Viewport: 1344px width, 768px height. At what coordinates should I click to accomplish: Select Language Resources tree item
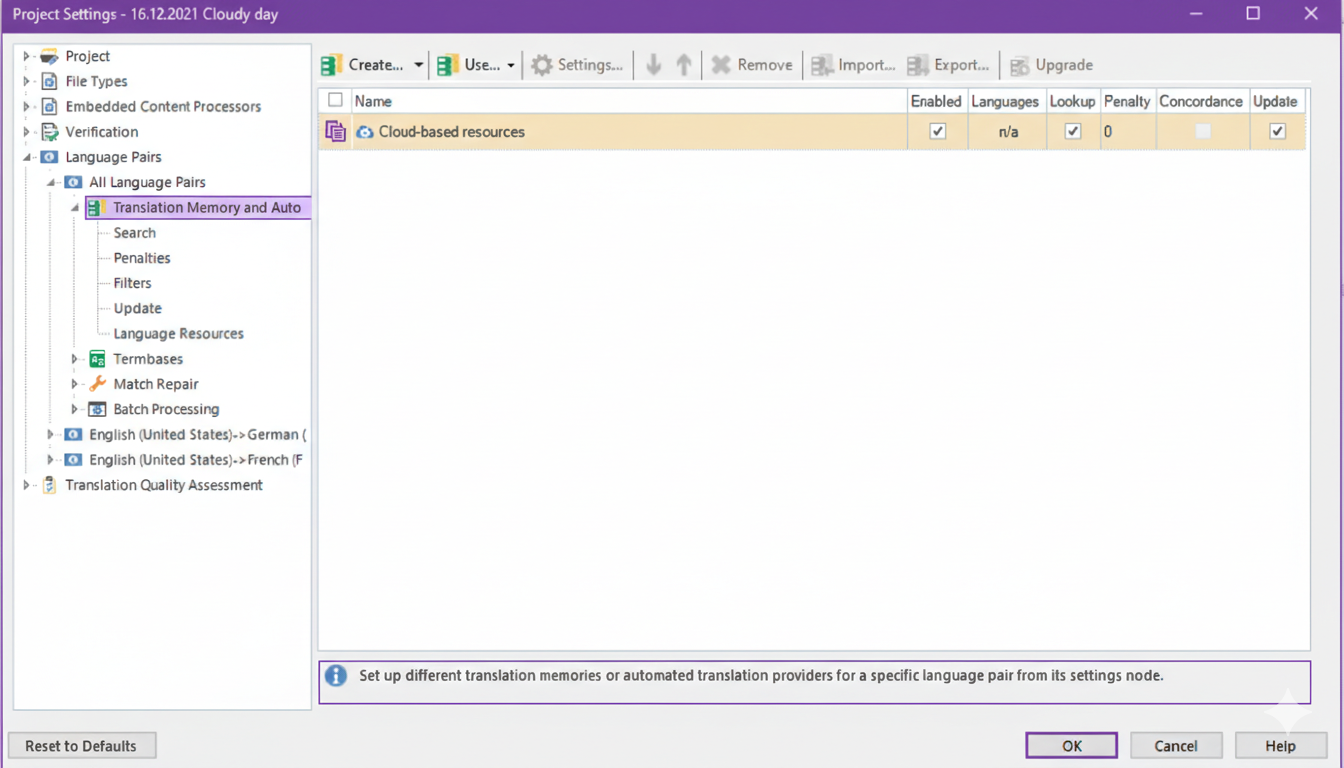click(178, 334)
